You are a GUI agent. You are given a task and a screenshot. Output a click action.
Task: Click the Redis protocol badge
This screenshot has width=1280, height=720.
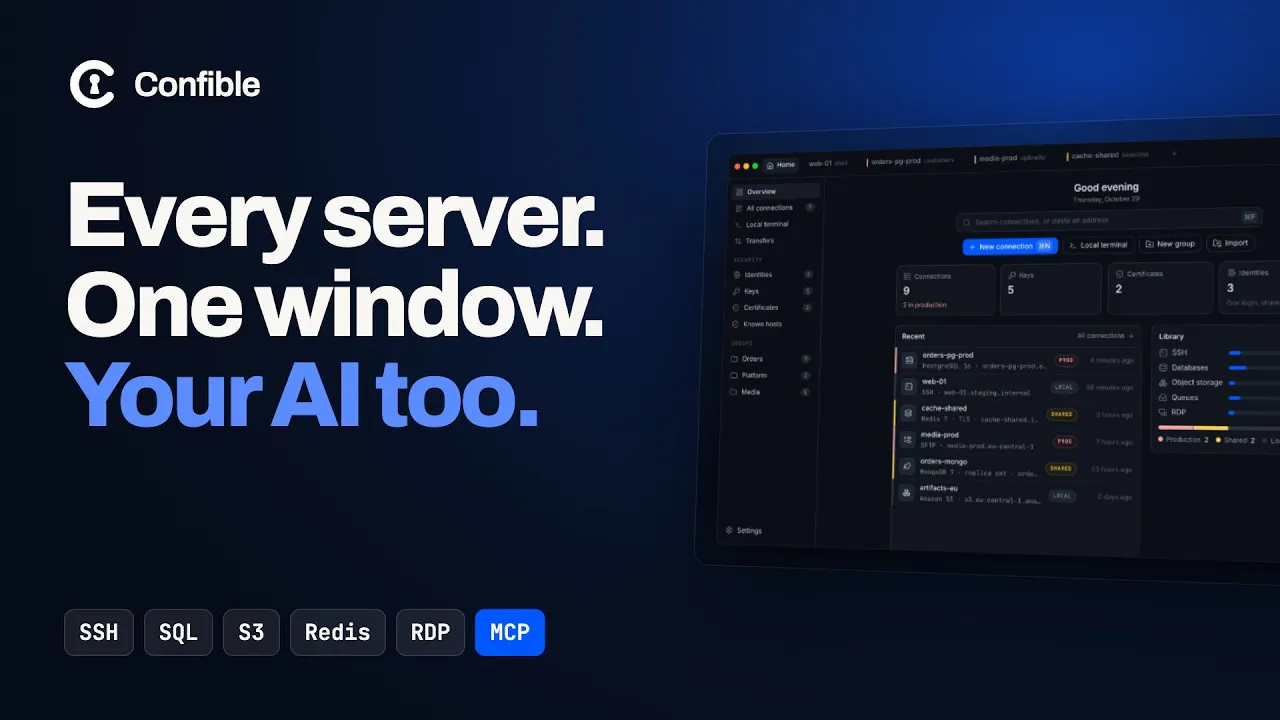pyautogui.click(x=338, y=632)
